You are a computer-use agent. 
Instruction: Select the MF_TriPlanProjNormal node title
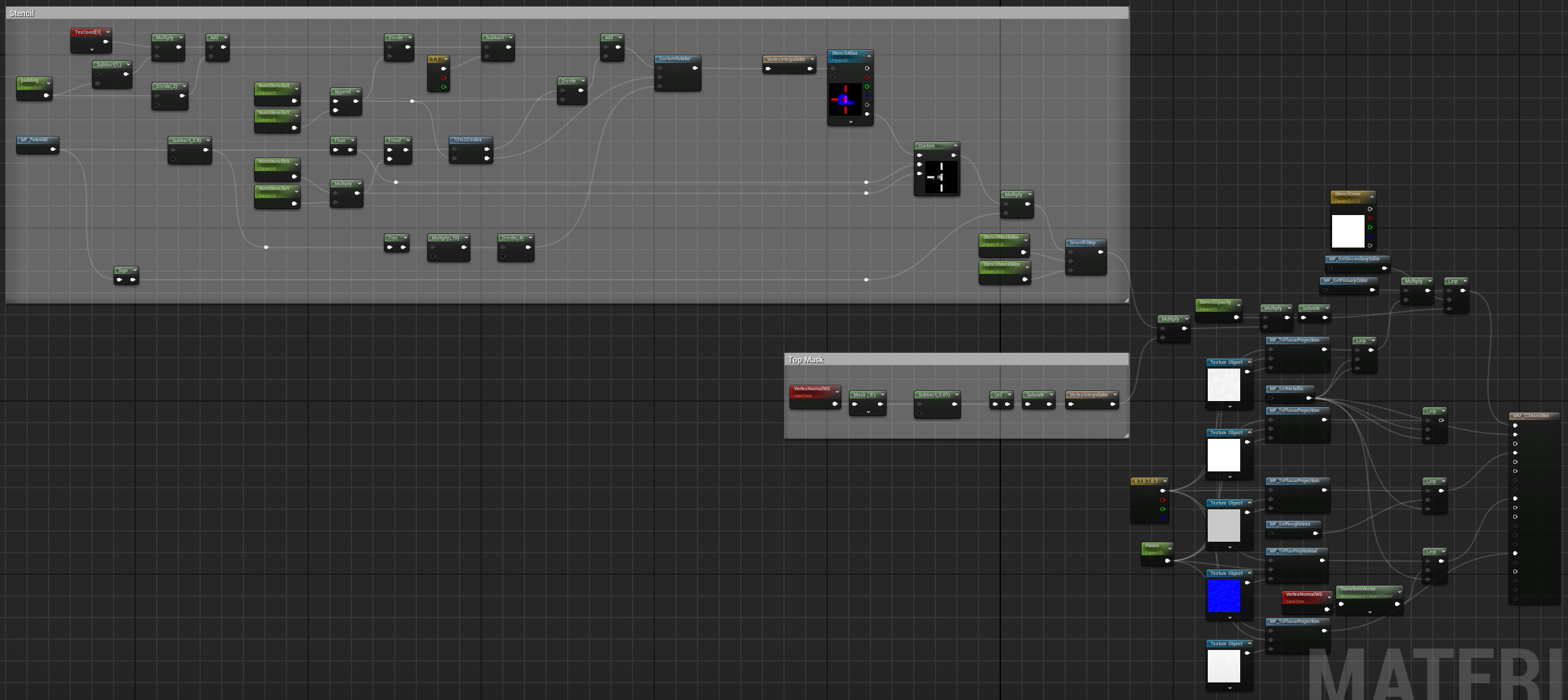[1293, 551]
